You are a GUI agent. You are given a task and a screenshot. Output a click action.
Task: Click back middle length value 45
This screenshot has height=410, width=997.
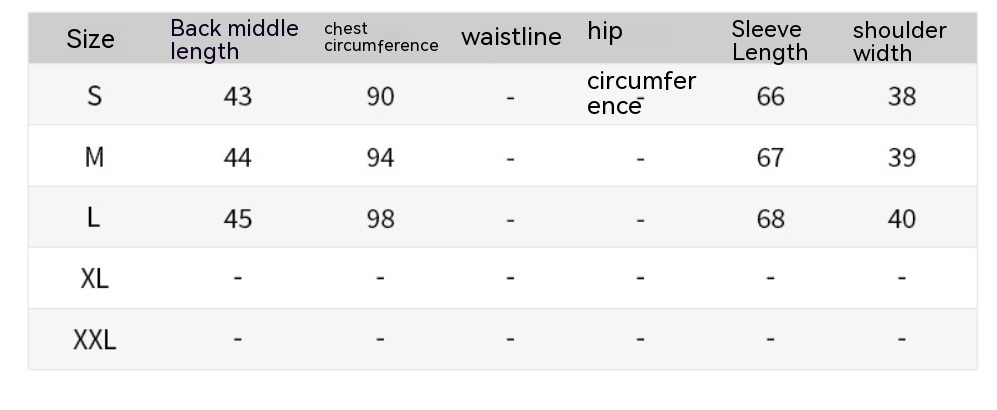(238, 218)
